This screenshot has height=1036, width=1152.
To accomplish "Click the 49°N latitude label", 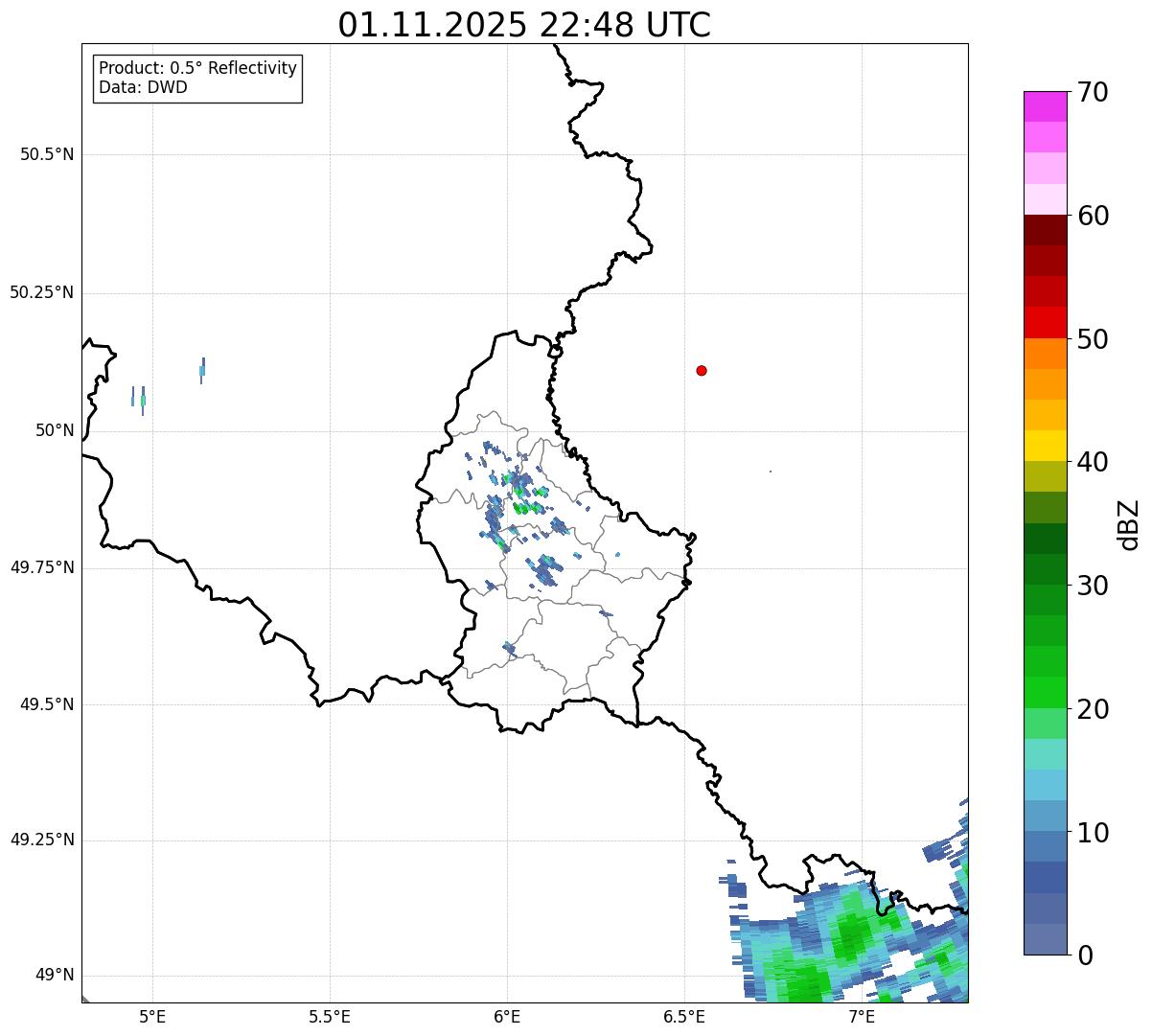I will pos(55,976).
